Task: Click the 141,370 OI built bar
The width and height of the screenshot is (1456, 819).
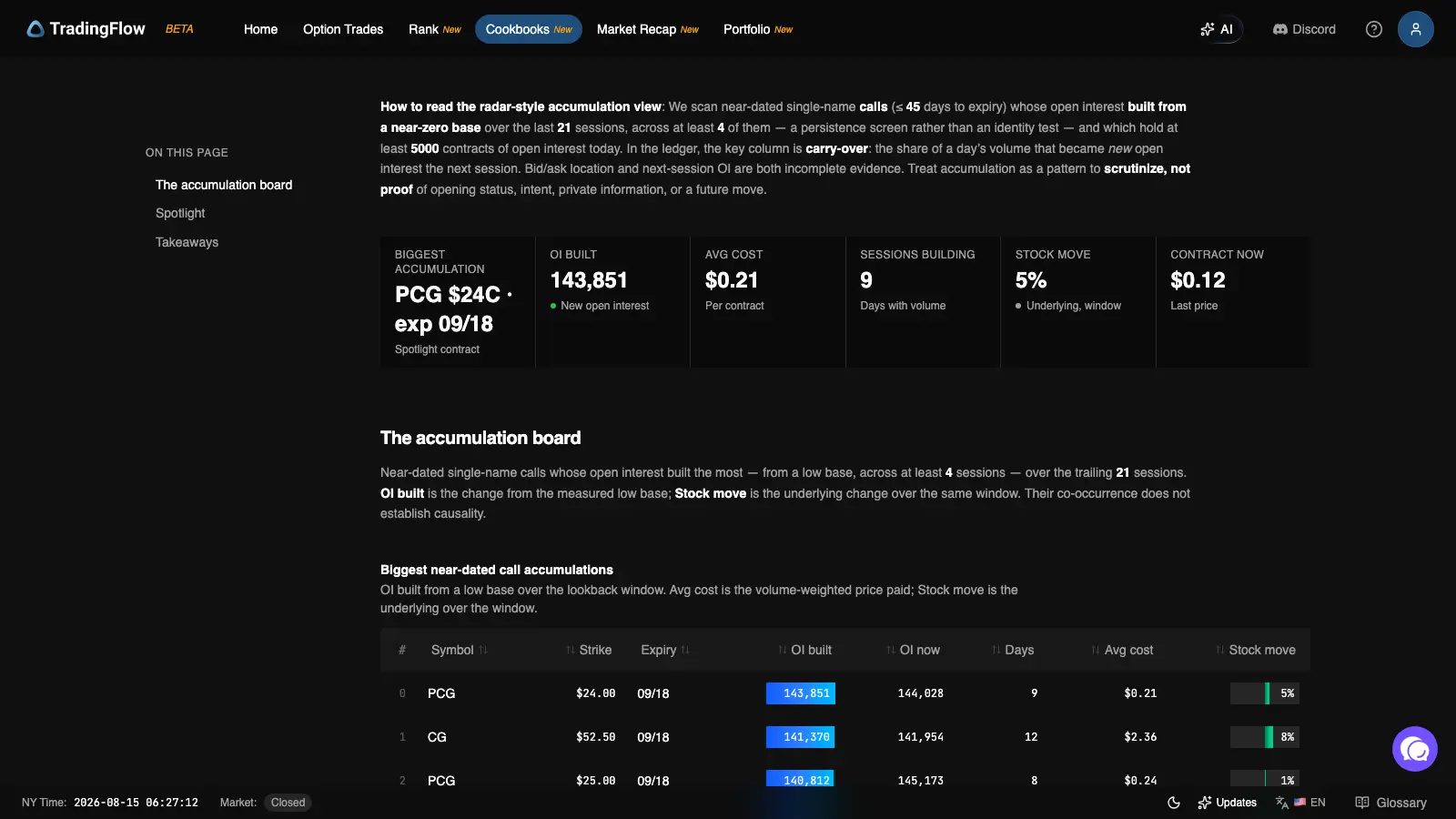Action: 801,737
